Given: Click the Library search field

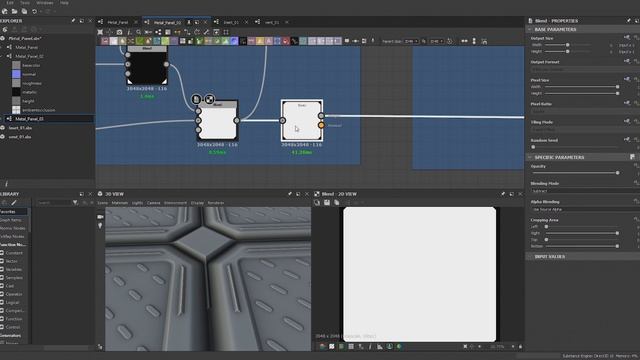Looking at the screenshot, I should click(53, 202).
